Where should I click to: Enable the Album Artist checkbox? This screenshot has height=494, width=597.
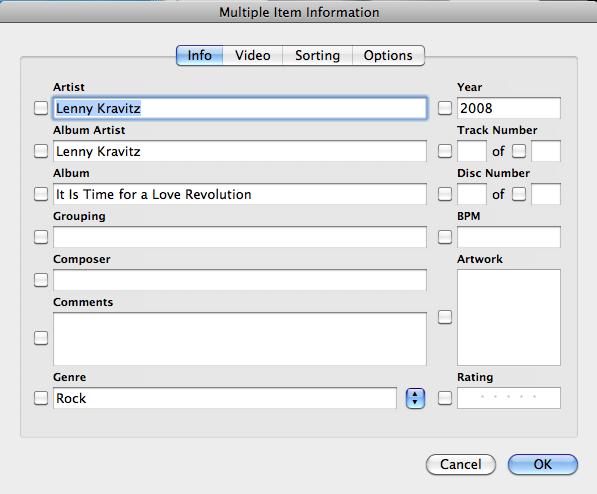(x=41, y=151)
